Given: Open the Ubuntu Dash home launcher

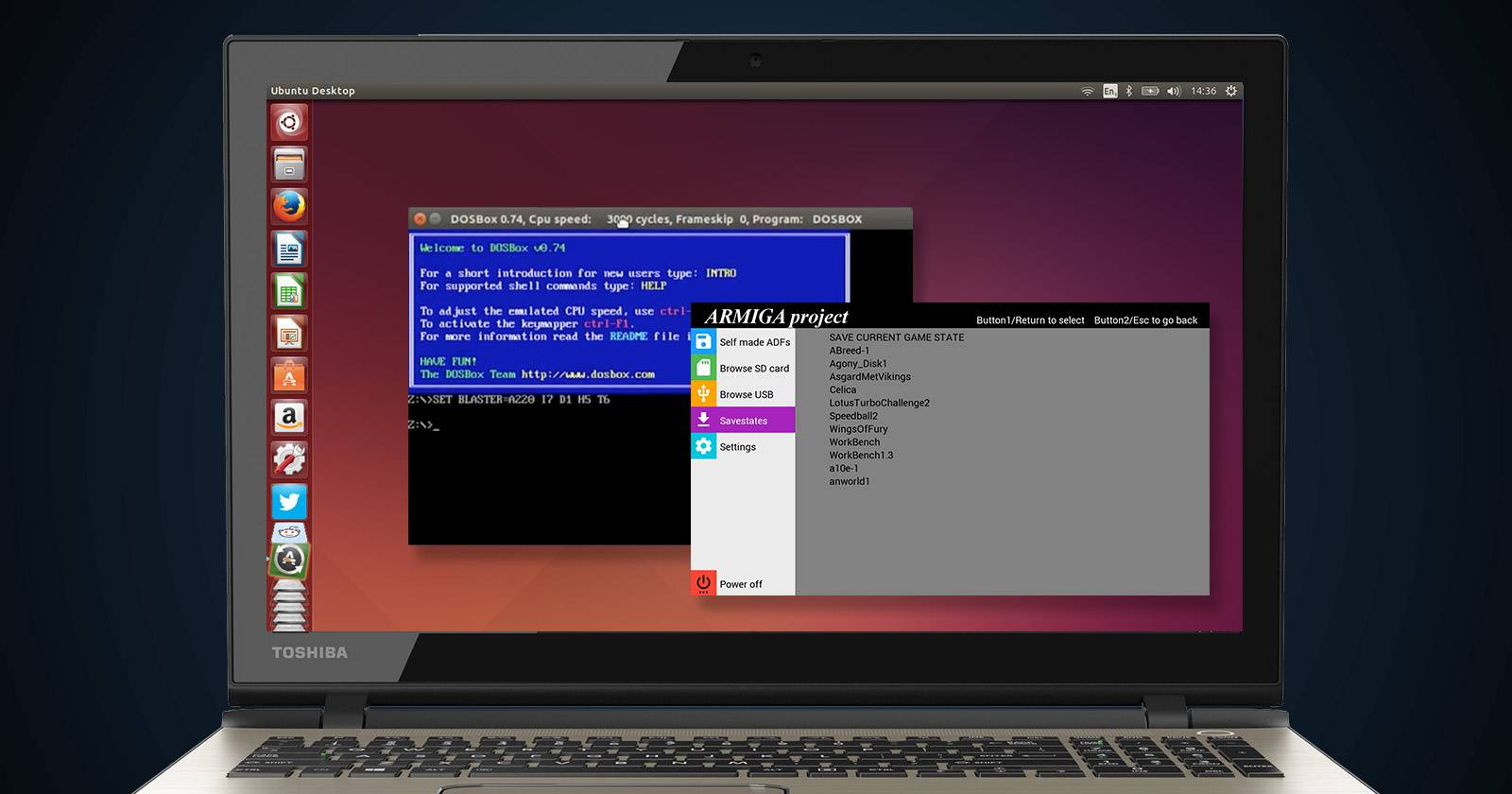Looking at the screenshot, I should 289,122.
